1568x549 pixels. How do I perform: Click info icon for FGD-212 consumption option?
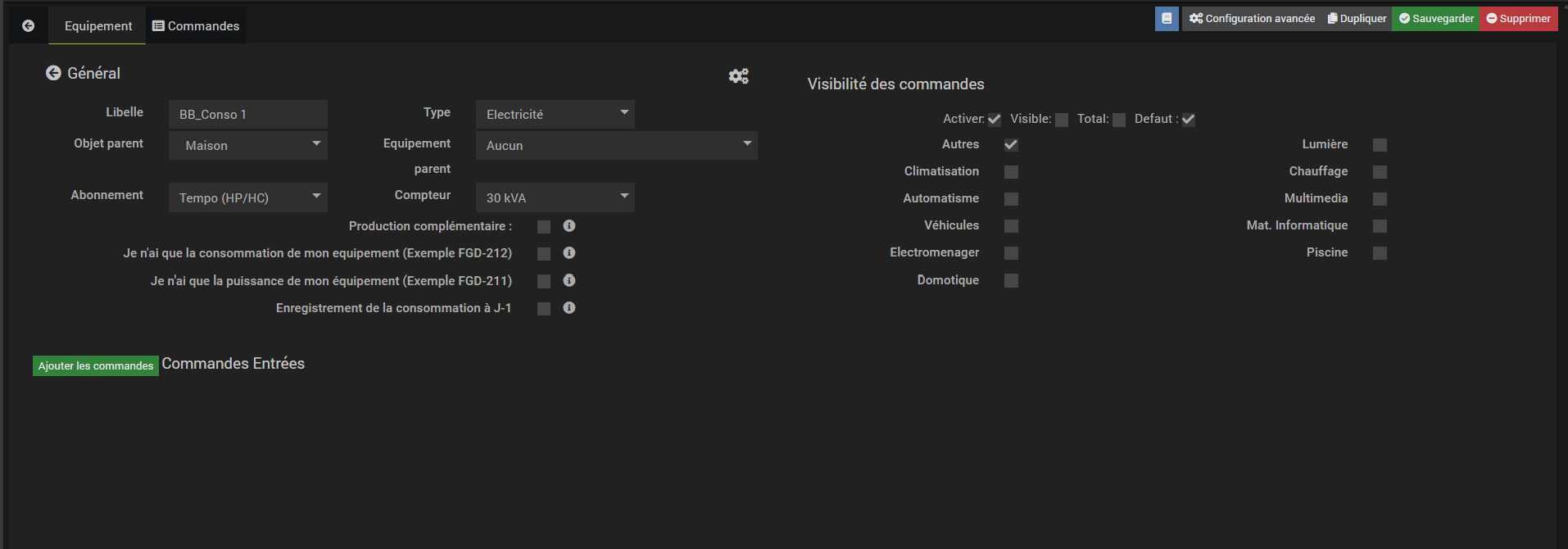click(569, 253)
